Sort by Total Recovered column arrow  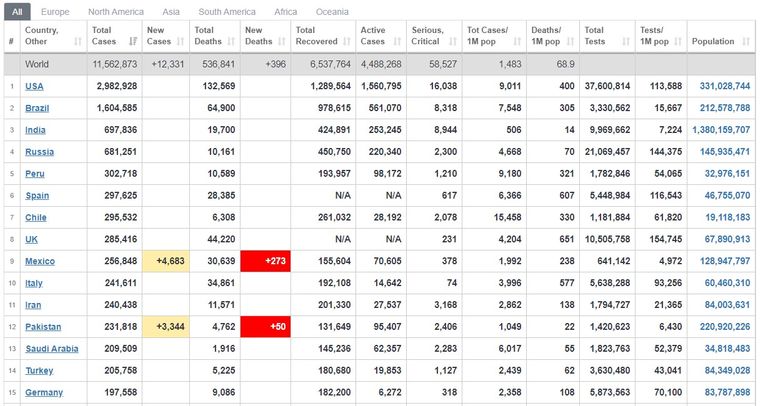pos(347,42)
